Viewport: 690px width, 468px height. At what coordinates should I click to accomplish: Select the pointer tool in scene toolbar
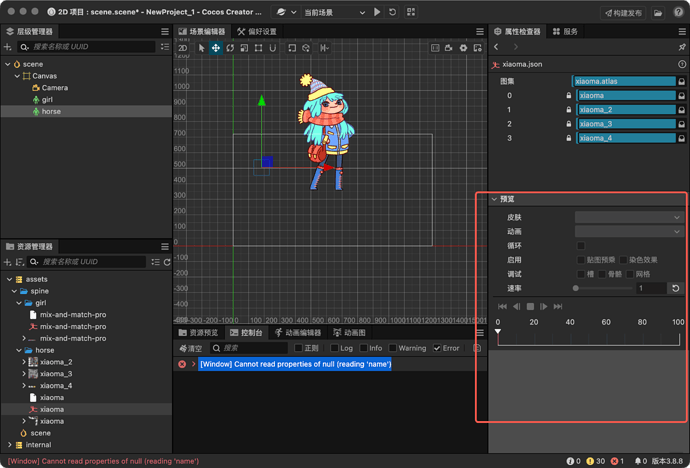[202, 48]
